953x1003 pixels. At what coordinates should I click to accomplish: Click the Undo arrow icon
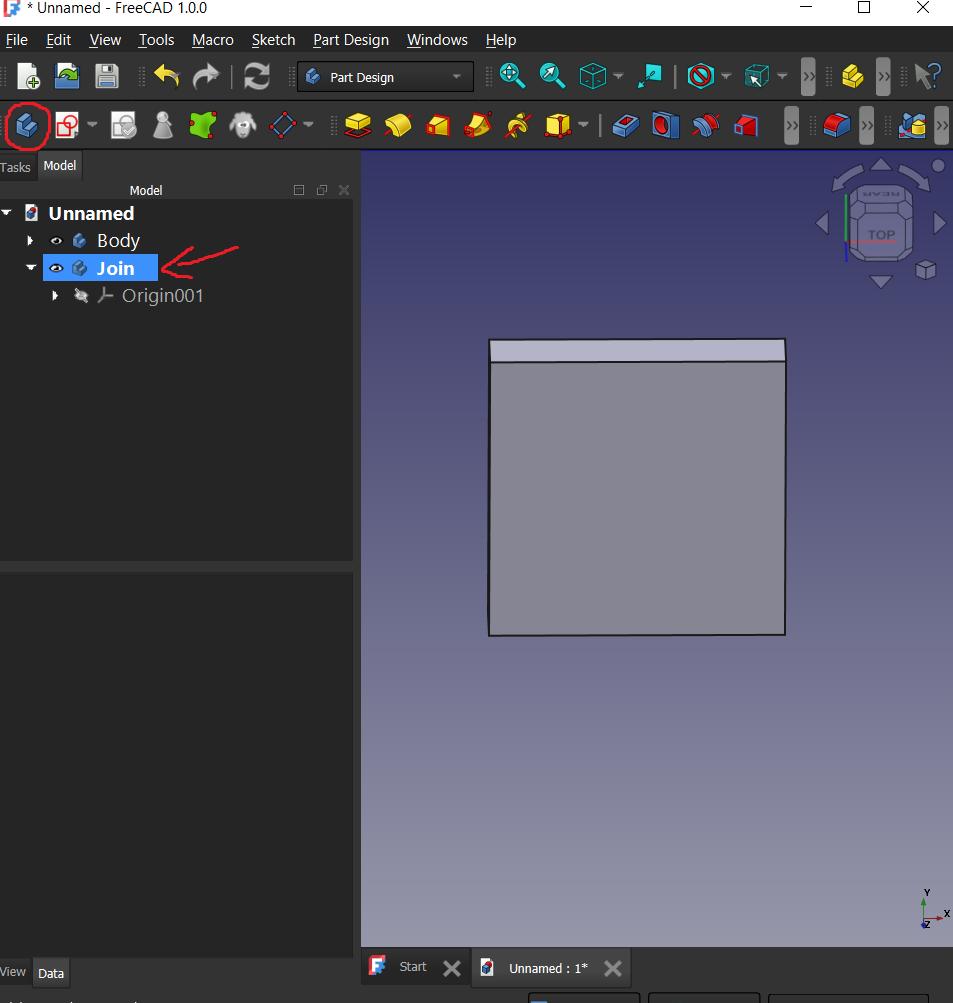pos(166,76)
